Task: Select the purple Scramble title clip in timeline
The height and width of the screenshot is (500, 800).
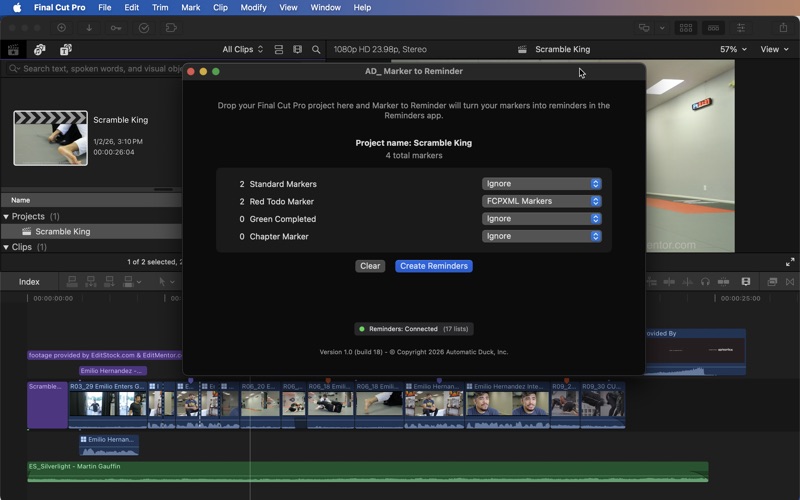Action: [47, 405]
